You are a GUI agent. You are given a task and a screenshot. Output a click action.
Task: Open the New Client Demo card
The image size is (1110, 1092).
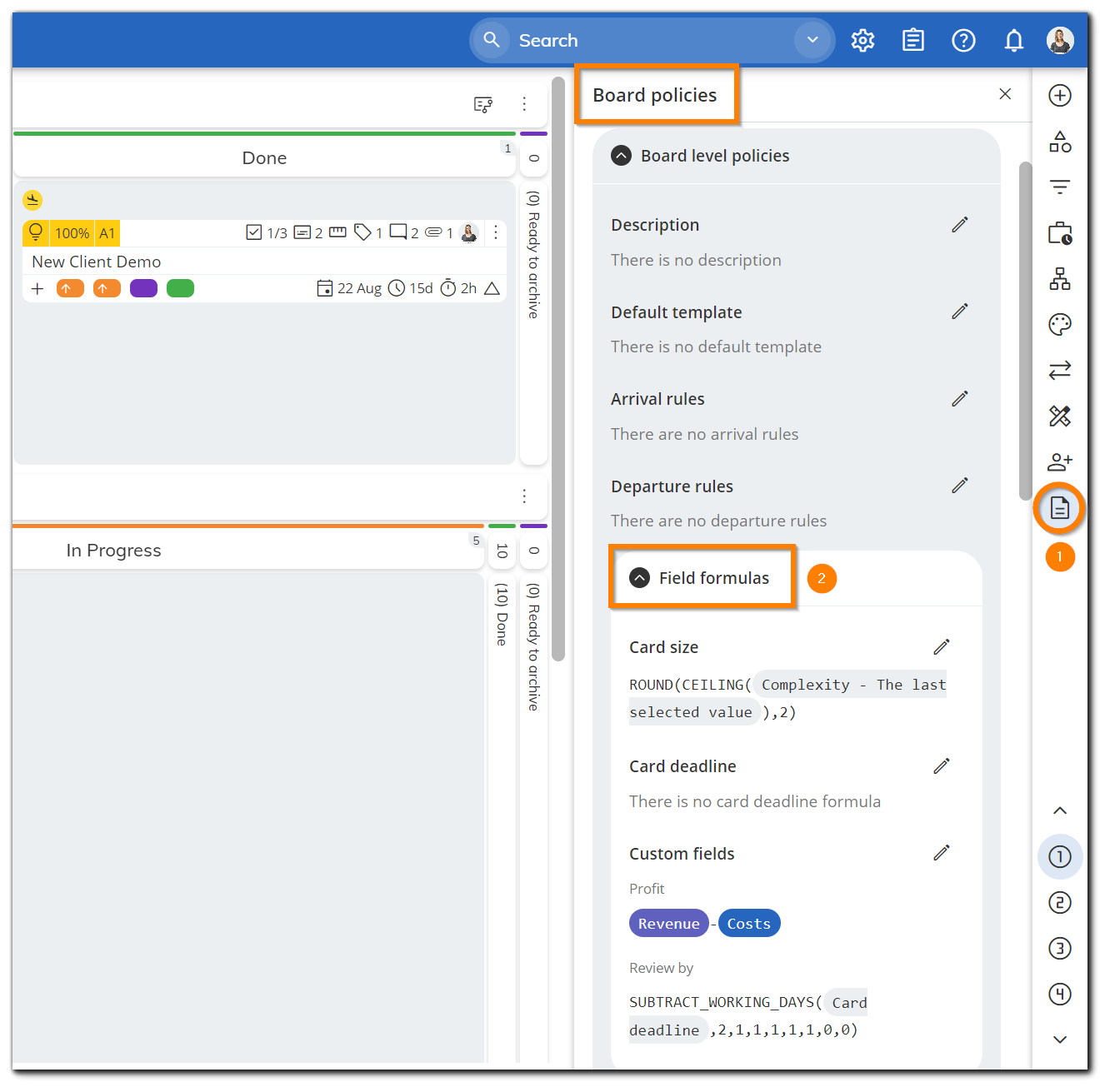(x=97, y=262)
